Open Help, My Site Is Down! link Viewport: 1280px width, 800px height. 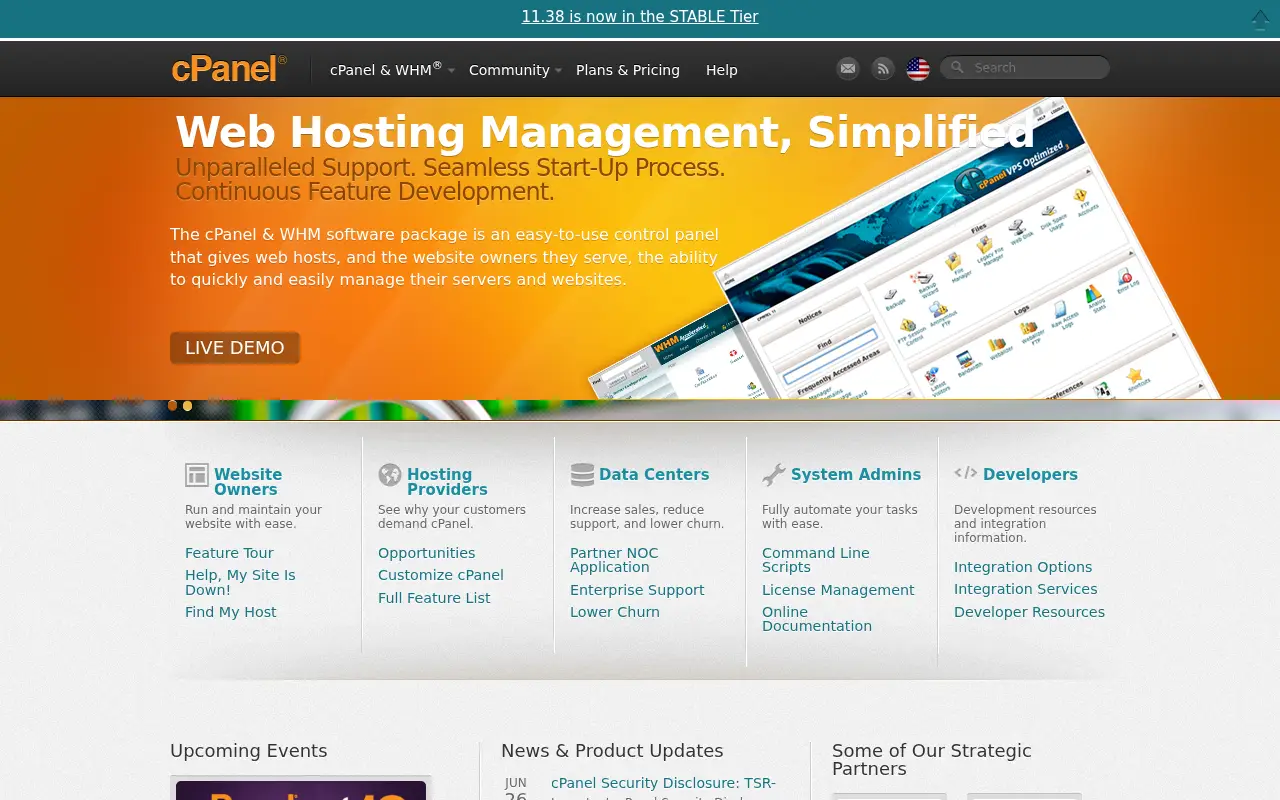pos(240,582)
